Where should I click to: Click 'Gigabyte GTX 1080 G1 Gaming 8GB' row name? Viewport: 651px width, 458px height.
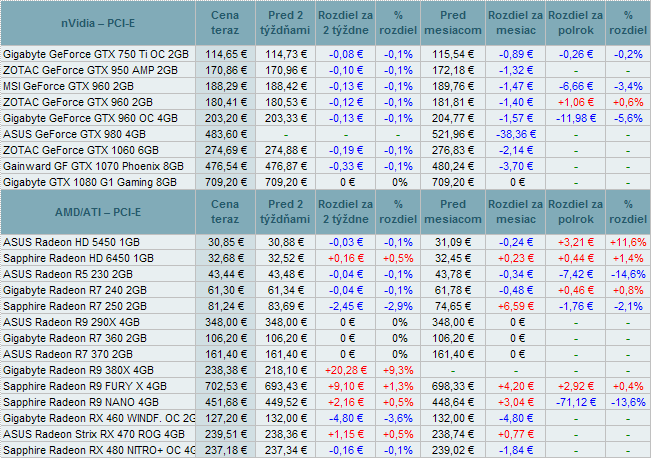[90, 182]
